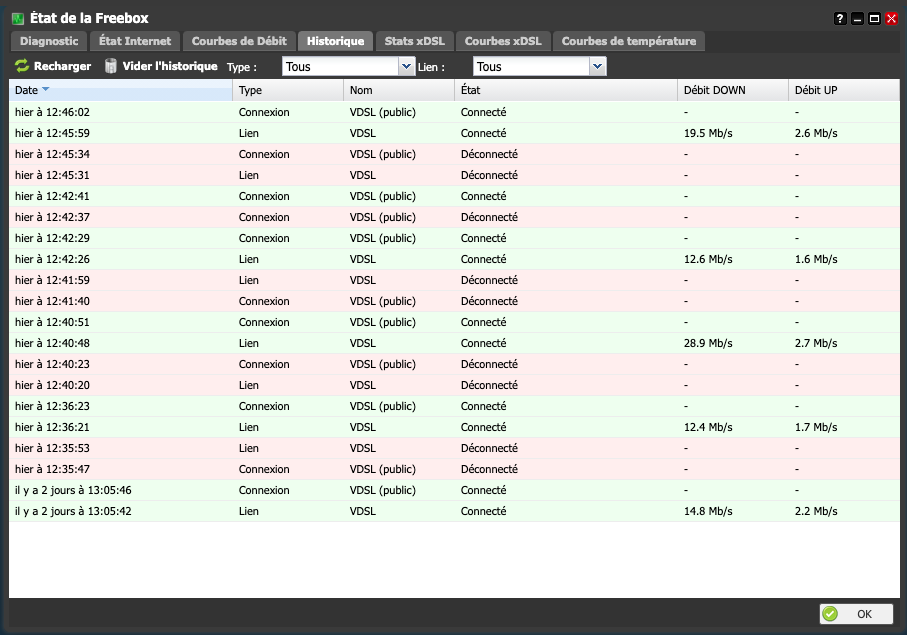Select the row hier à 12:46:02

(454, 112)
